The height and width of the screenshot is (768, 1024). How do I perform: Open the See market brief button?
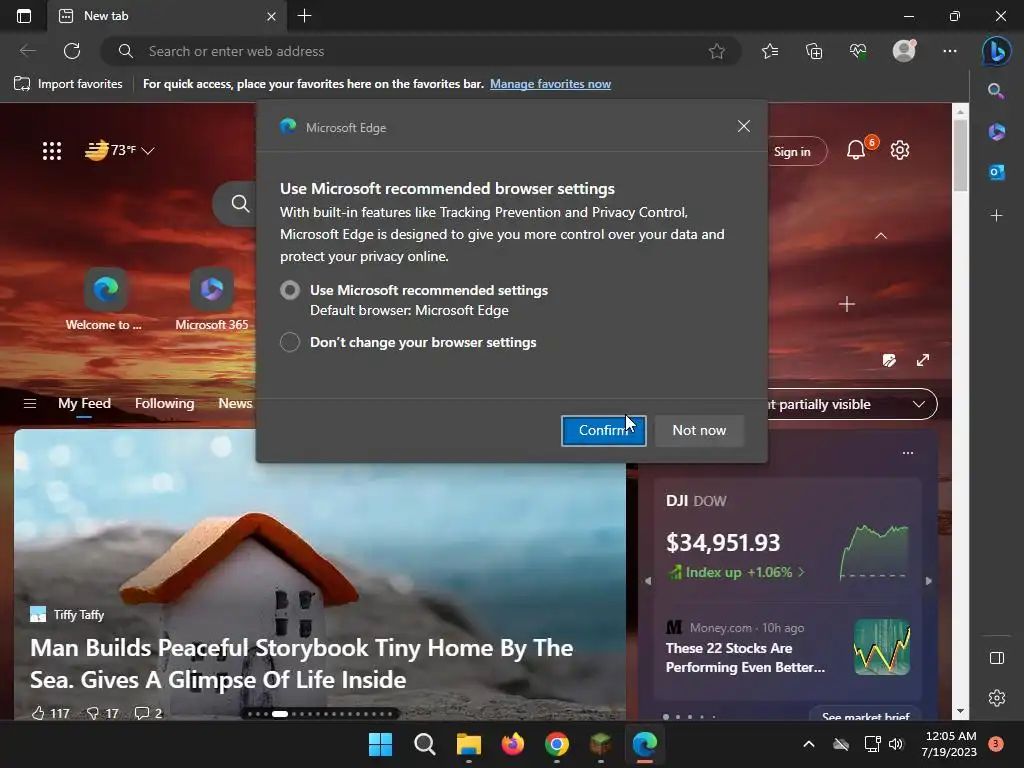865,716
